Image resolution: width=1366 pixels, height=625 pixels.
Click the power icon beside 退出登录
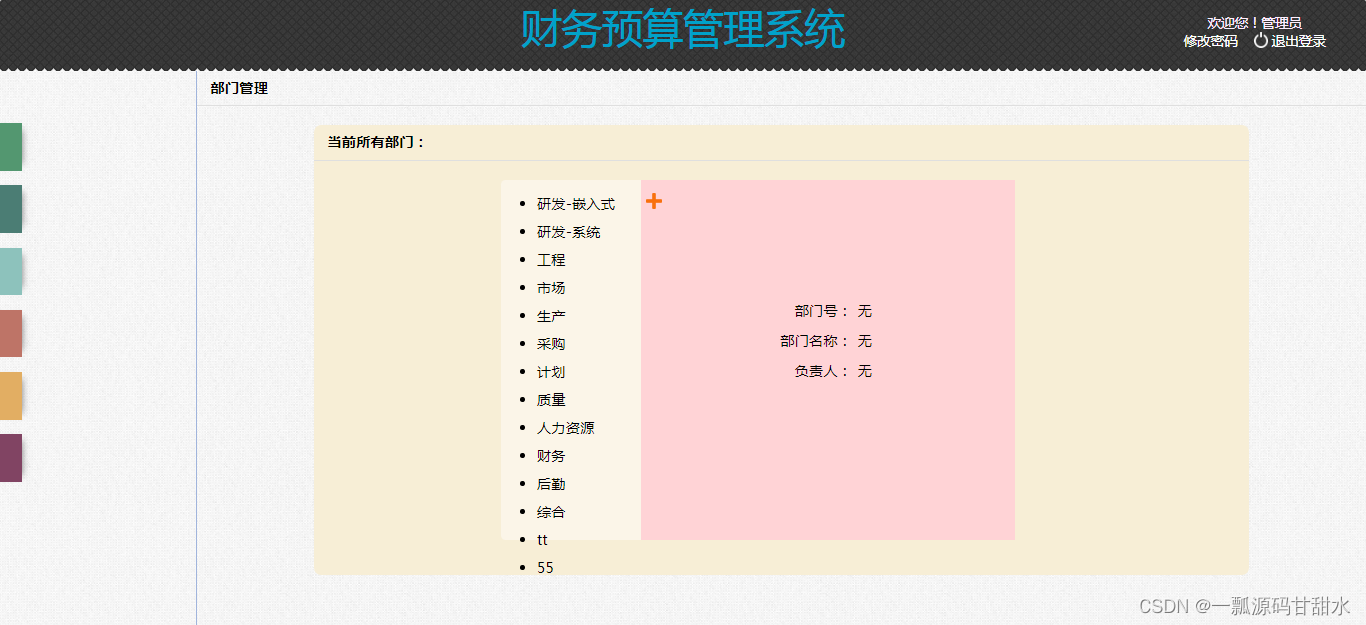tap(1259, 41)
